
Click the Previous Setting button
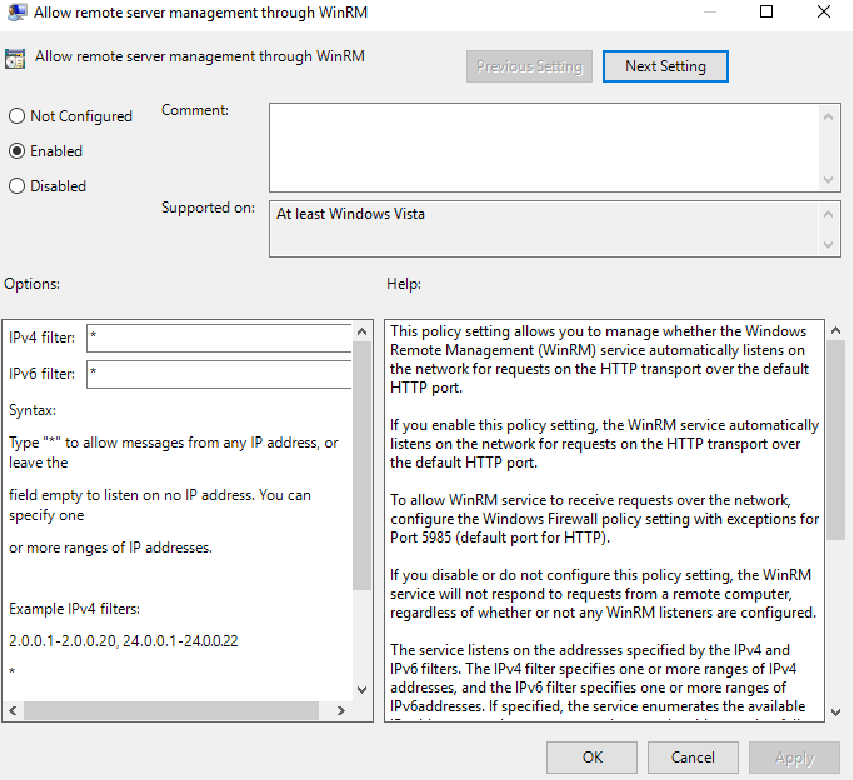click(x=529, y=66)
